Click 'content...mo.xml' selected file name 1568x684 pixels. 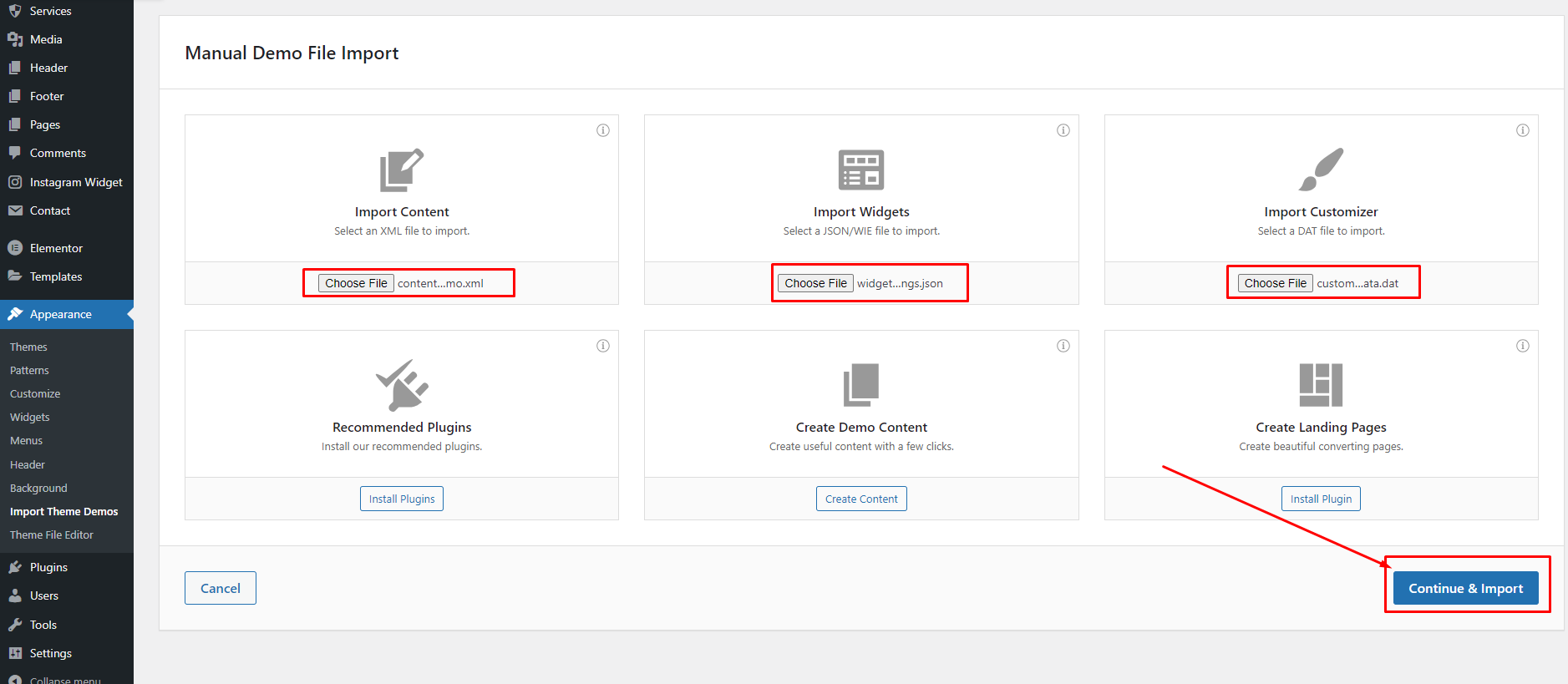pos(440,283)
